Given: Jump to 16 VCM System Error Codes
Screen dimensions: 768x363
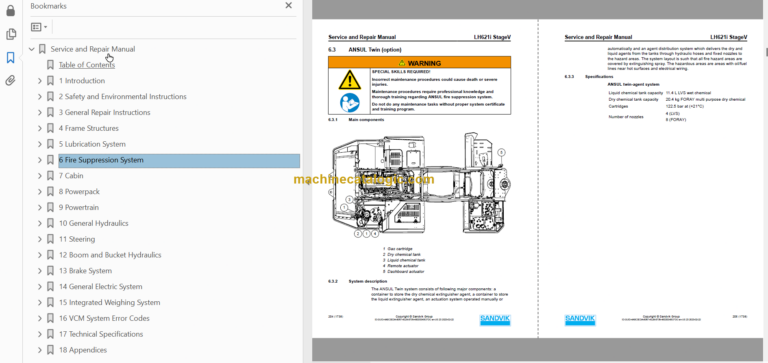Looking at the screenshot, I should pyautogui.click(x=104, y=318).
